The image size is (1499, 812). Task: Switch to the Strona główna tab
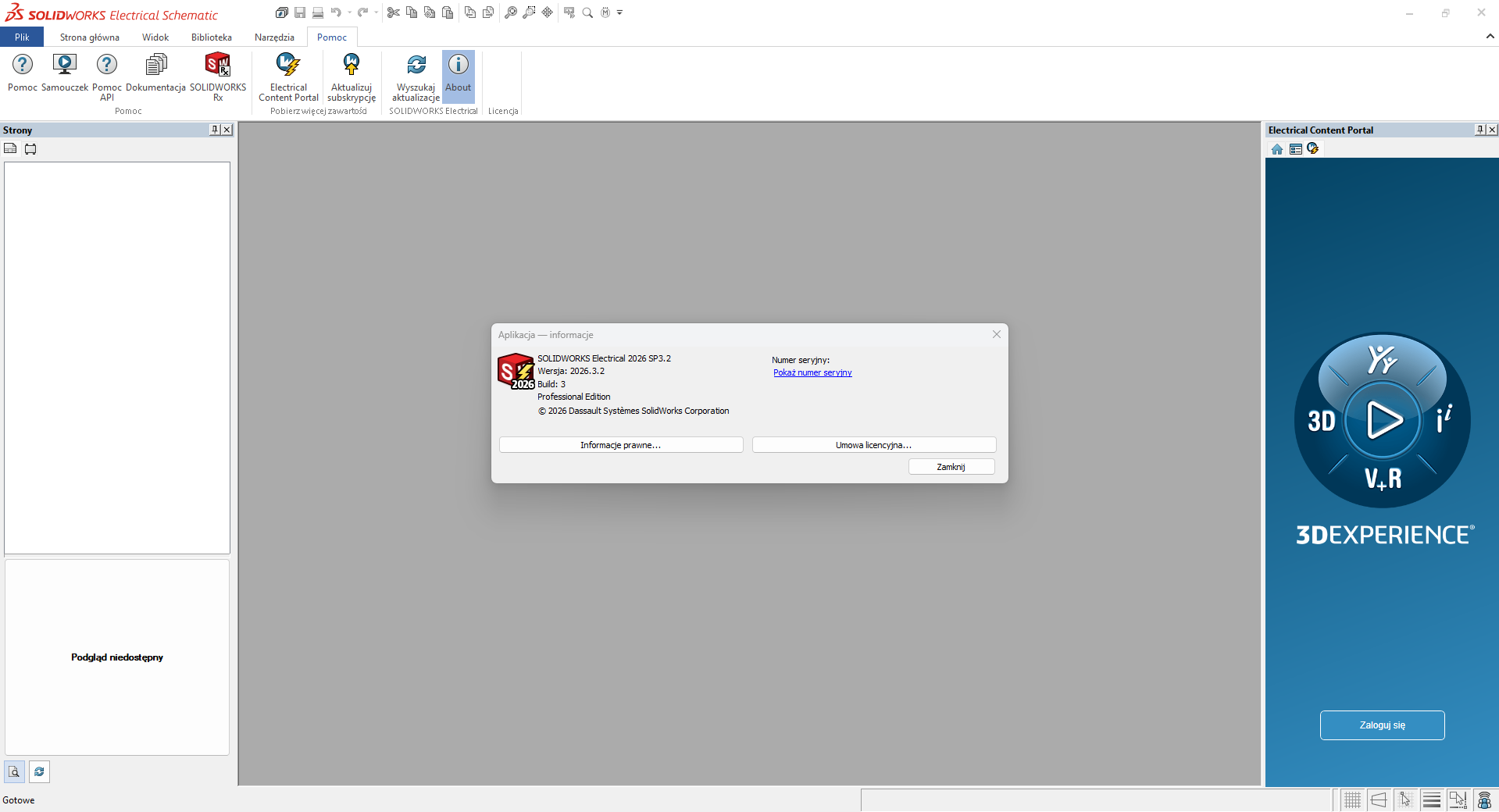[90, 37]
